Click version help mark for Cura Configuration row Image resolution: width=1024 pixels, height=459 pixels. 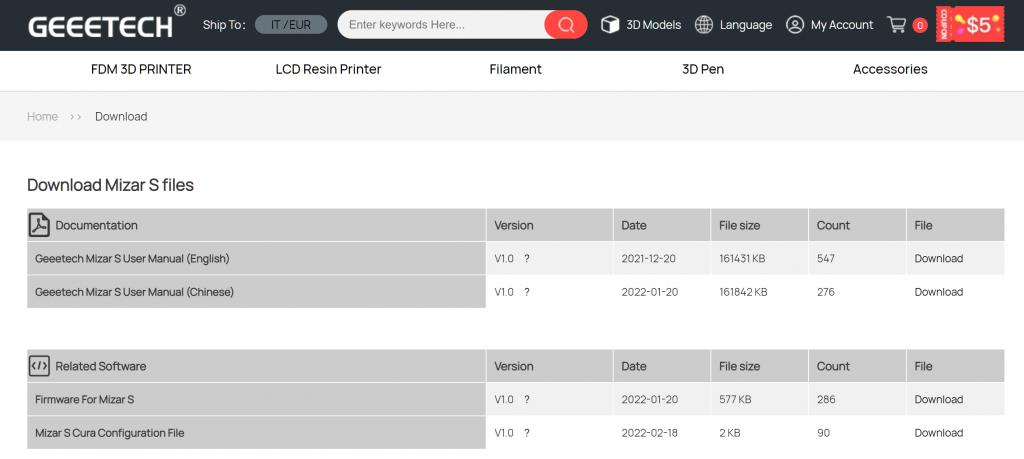[x=526, y=433]
